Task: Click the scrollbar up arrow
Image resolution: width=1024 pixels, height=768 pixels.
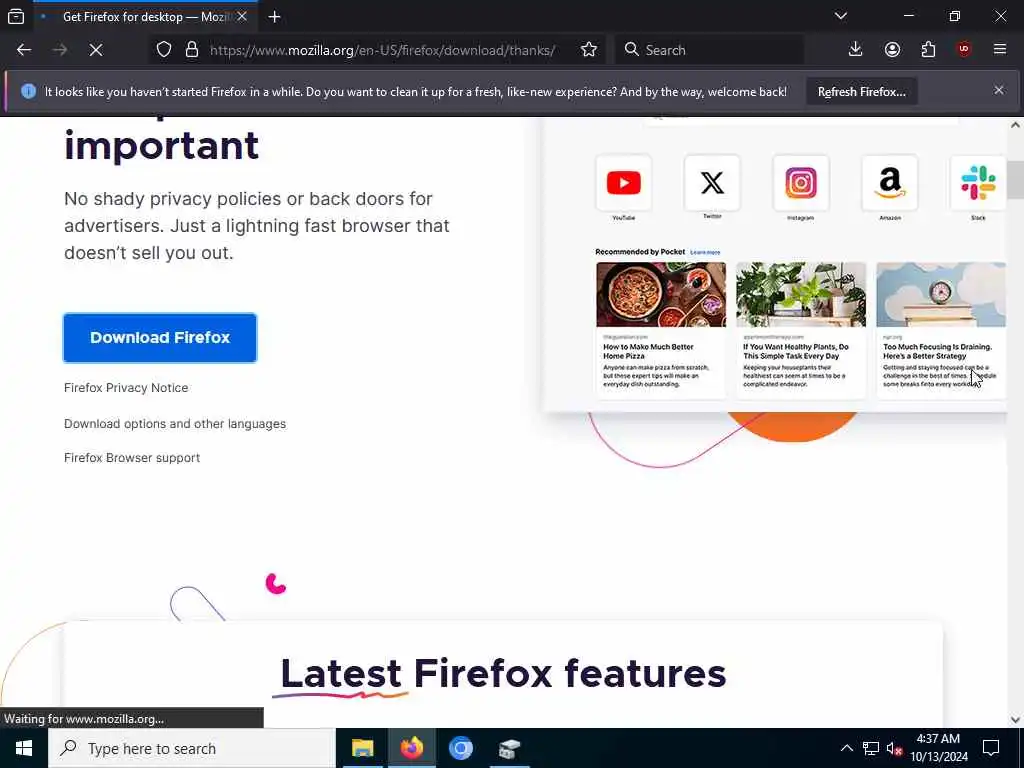Action: pos(1015,124)
